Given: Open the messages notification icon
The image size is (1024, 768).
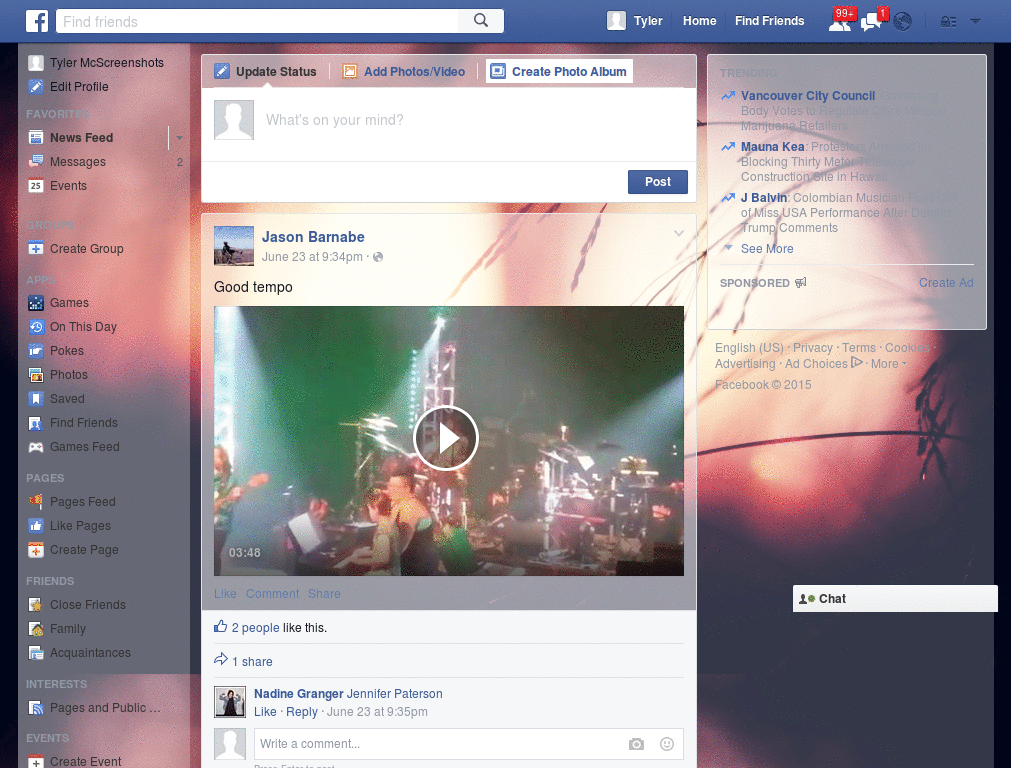Looking at the screenshot, I should 871,22.
